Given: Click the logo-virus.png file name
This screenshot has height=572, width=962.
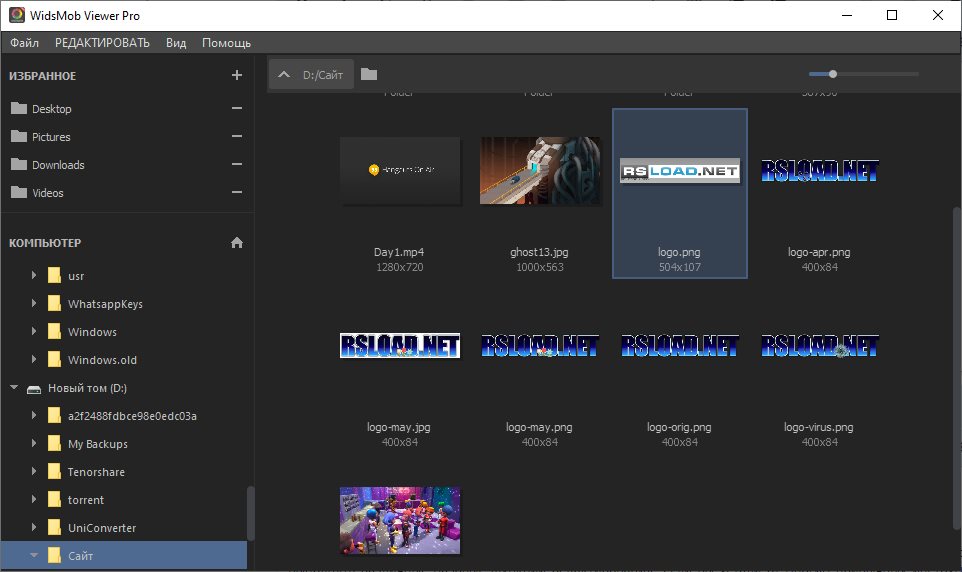Looking at the screenshot, I should pyautogui.click(x=818, y=427).
